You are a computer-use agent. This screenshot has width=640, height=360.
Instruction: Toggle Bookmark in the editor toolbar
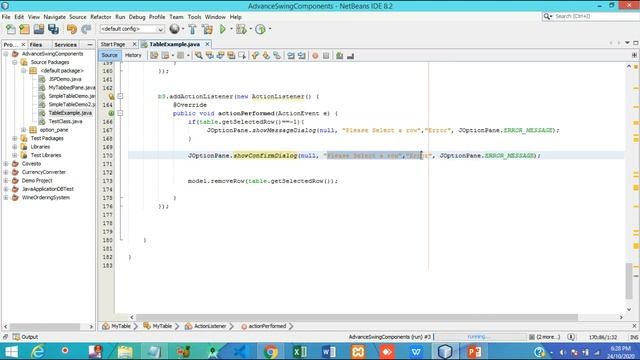277,56
